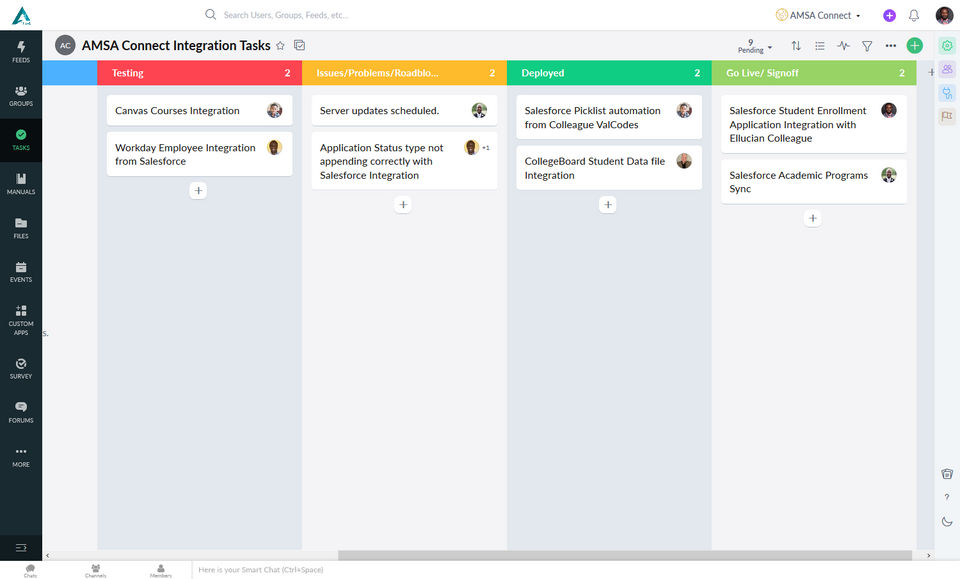The image size is (960, 579).
Task: Open Custom Apps in sidebar
Action: [21, 319]
